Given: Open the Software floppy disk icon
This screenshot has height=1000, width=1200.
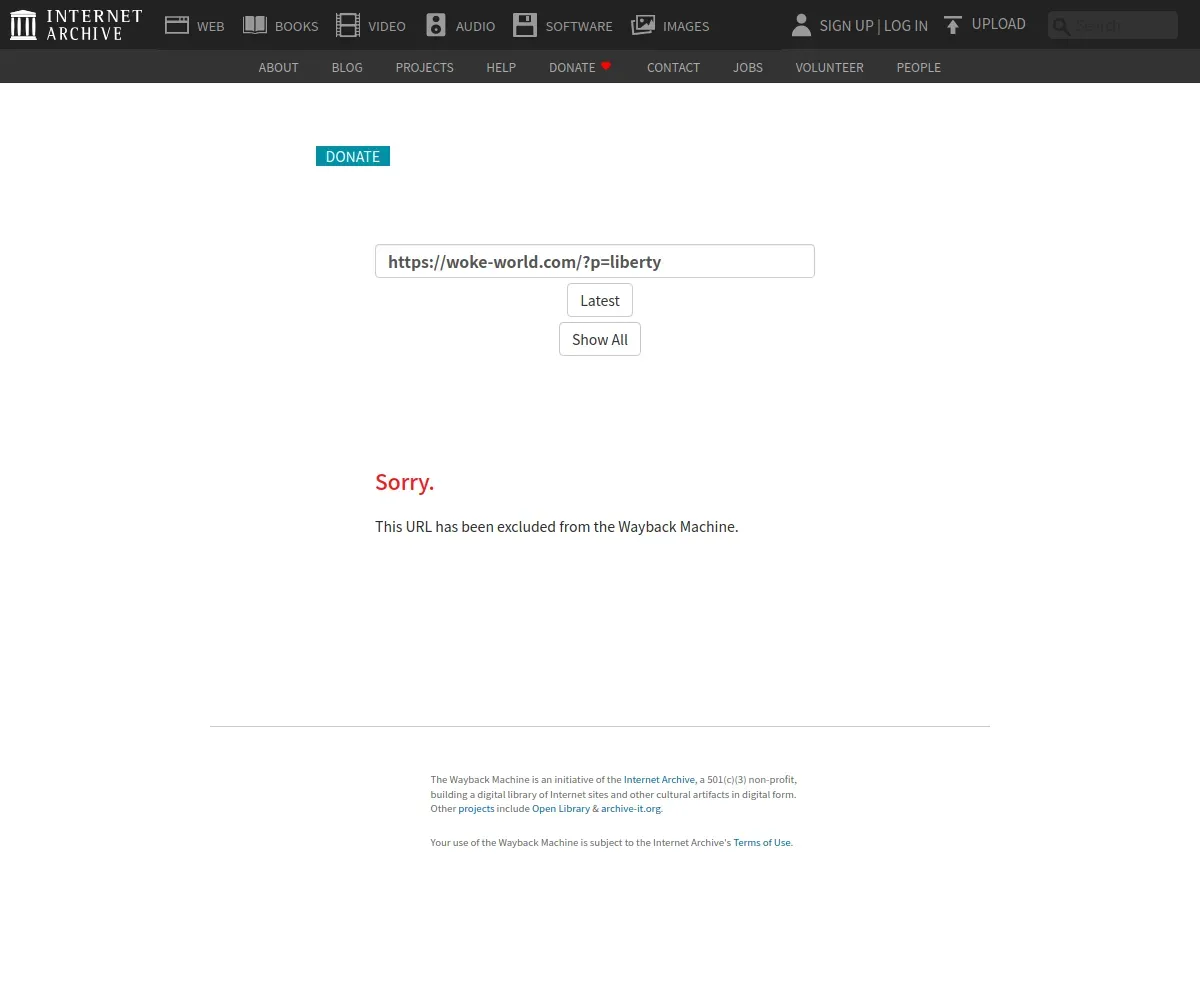Looking at the screenshot, I should (x=525, y=25).
